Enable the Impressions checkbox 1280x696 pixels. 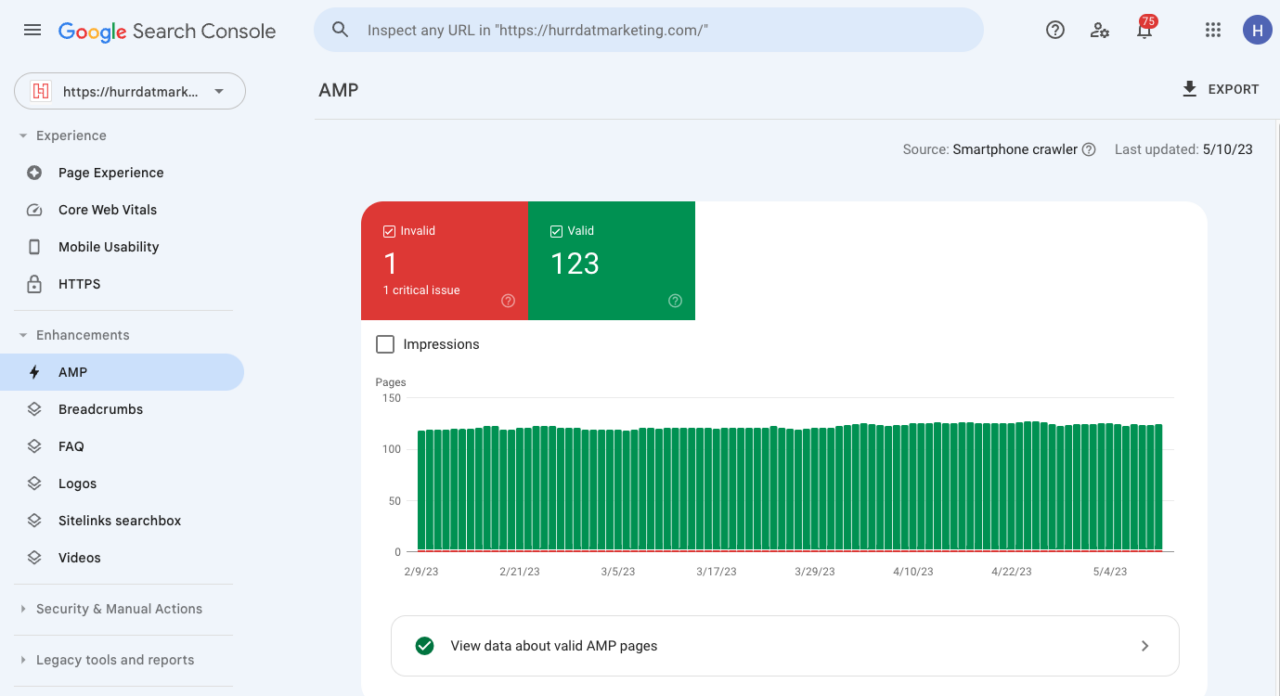[385, 344]
